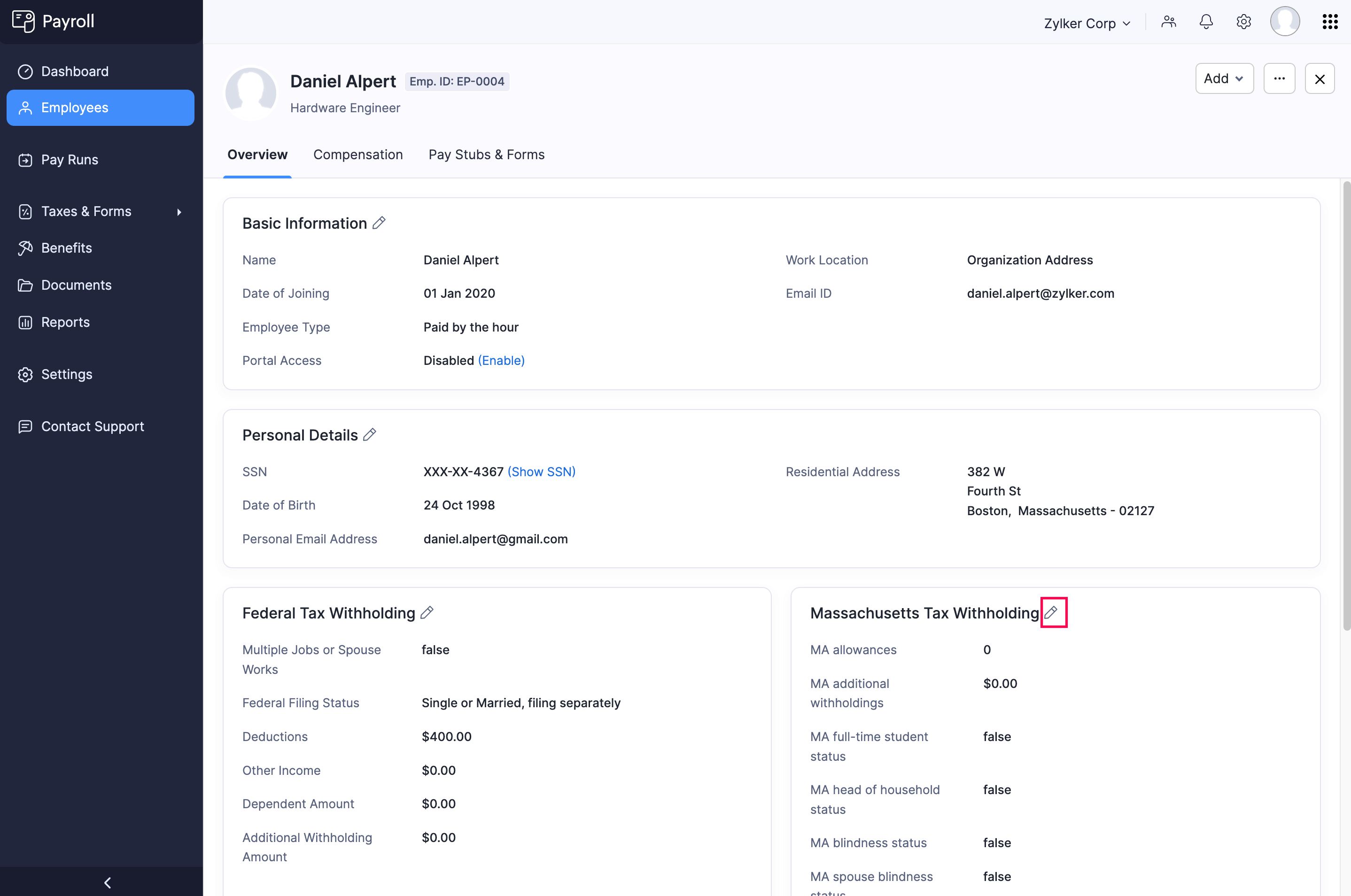View the Reports section

65,322
